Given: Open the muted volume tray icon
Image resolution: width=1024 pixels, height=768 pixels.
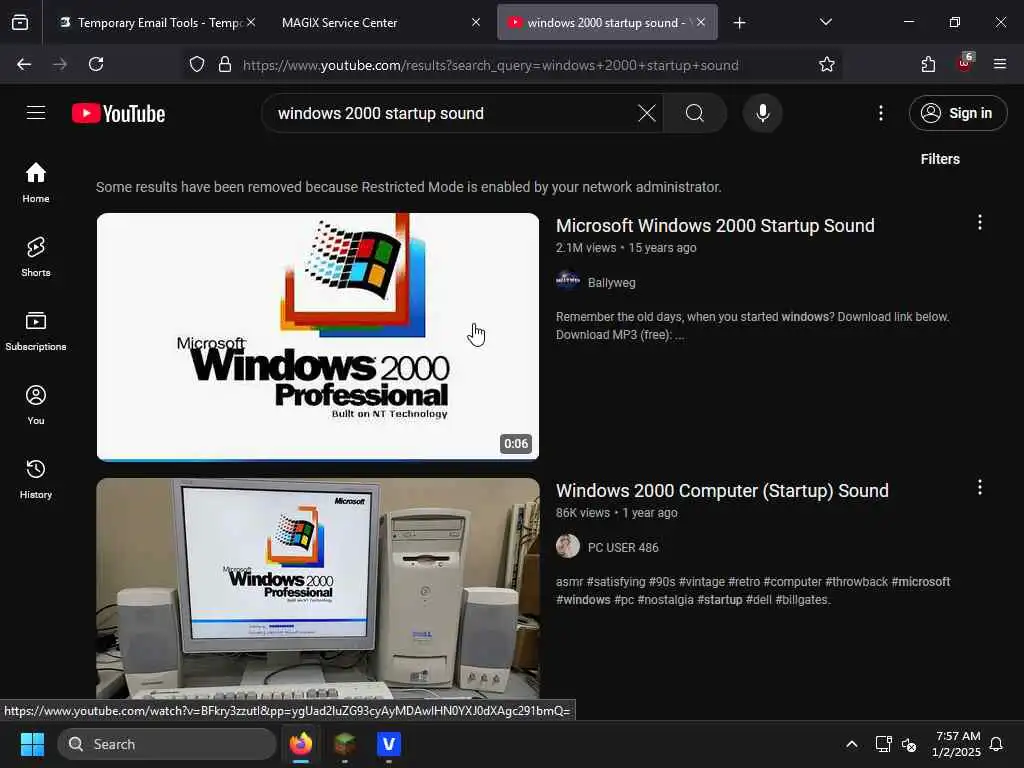Looking at the screenshot, I should pyautogui.click(x=909, y=744).
